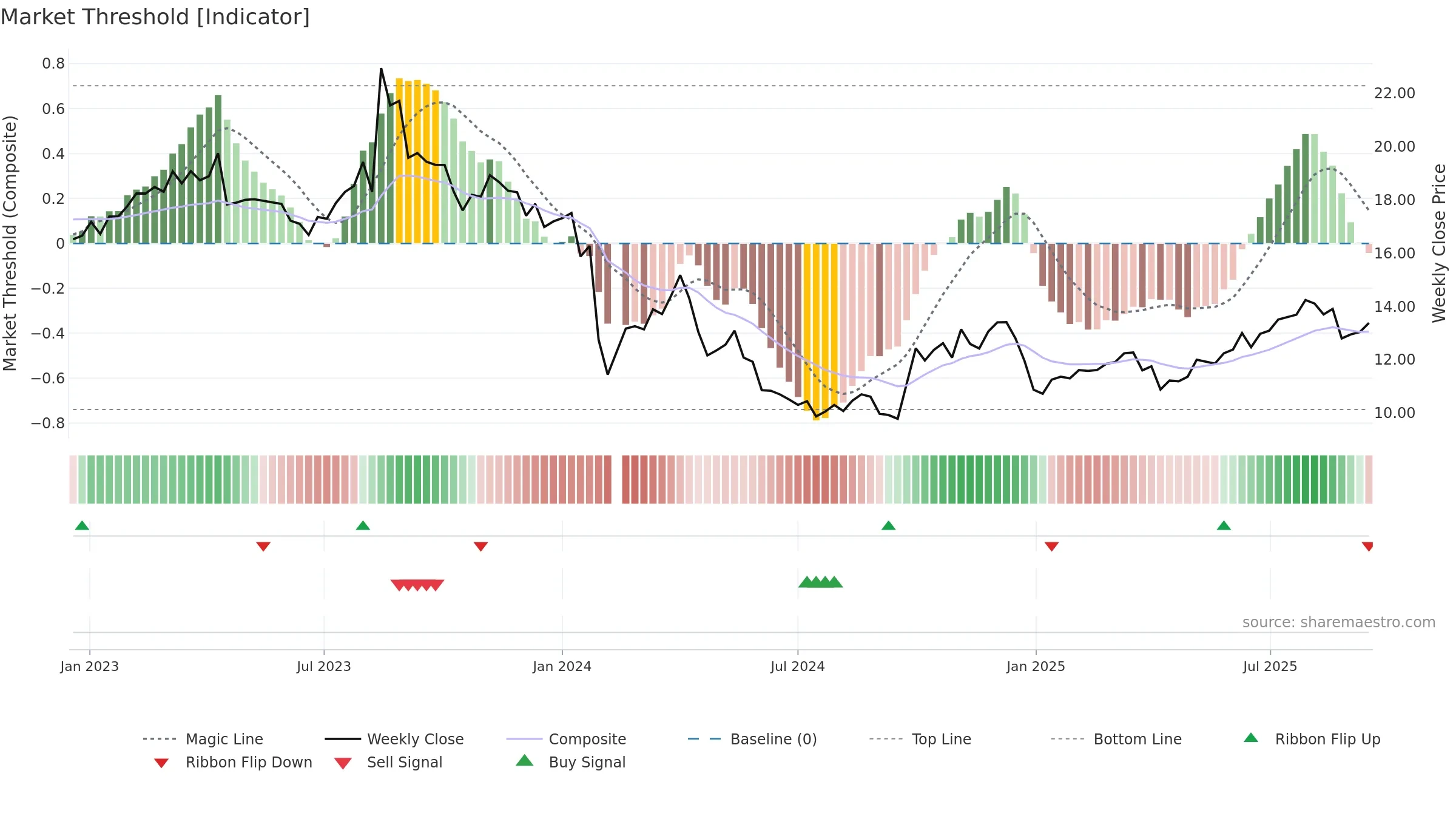
Task: Click the yellow bars at the Jul 2024 trough
Action: 821,331
